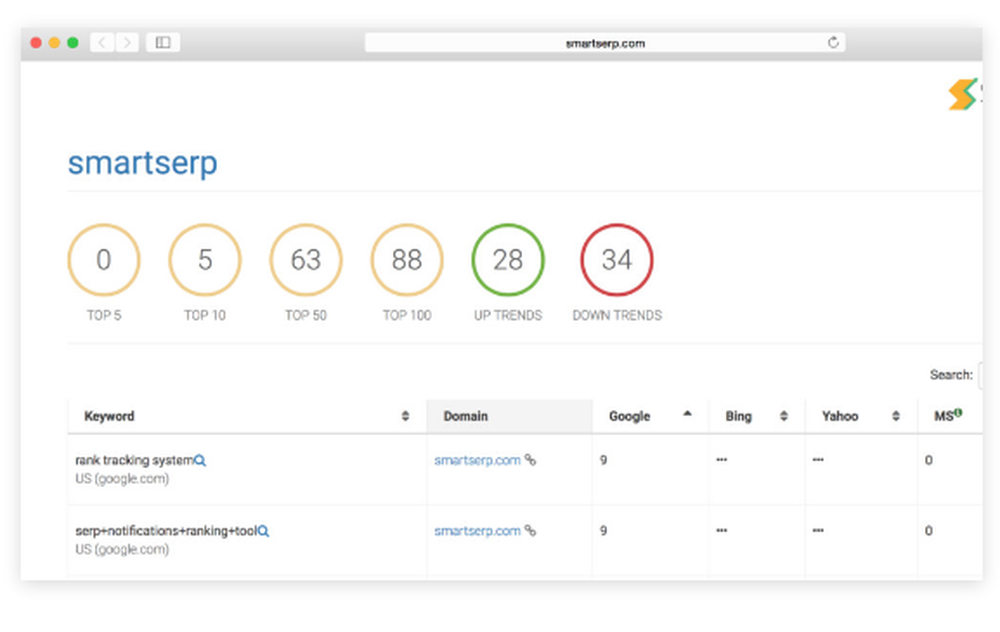This screenshot has height=632, width=1000.
Task: Open smartserp.com link in serp+notifications row
Action: [477, 531]
